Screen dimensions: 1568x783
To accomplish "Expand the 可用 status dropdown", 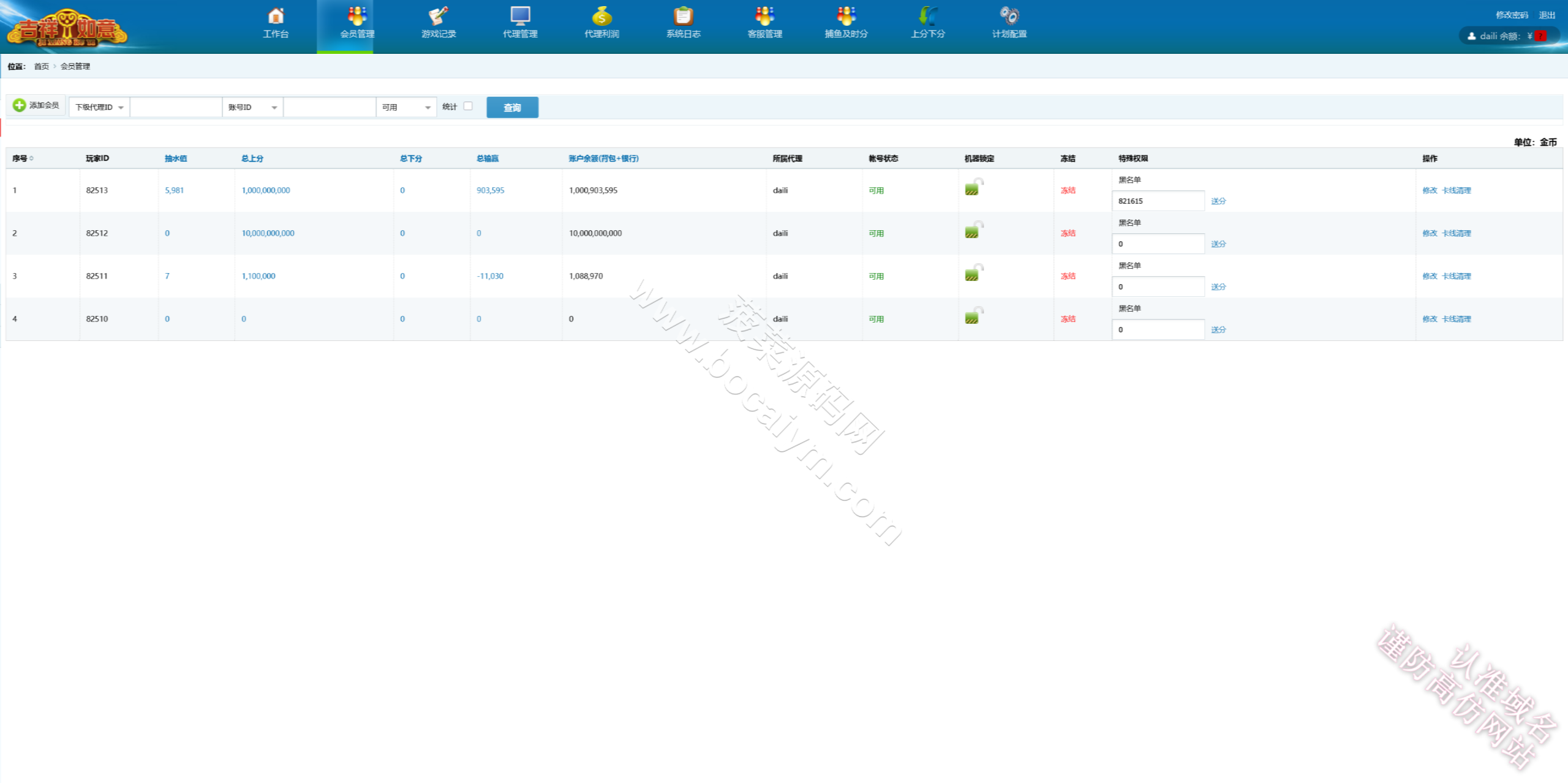I will point(406,107).
